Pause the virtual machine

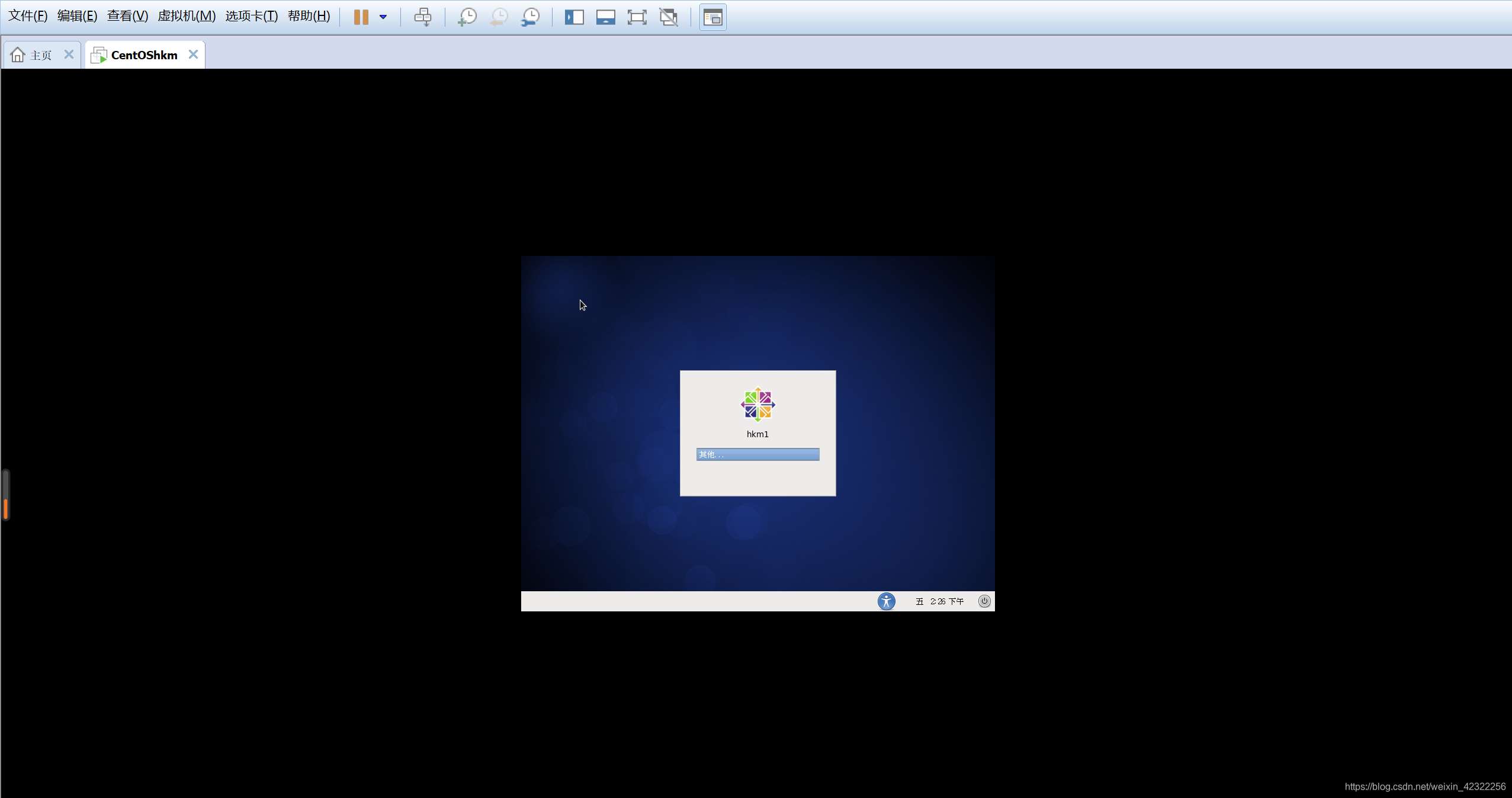361,17
